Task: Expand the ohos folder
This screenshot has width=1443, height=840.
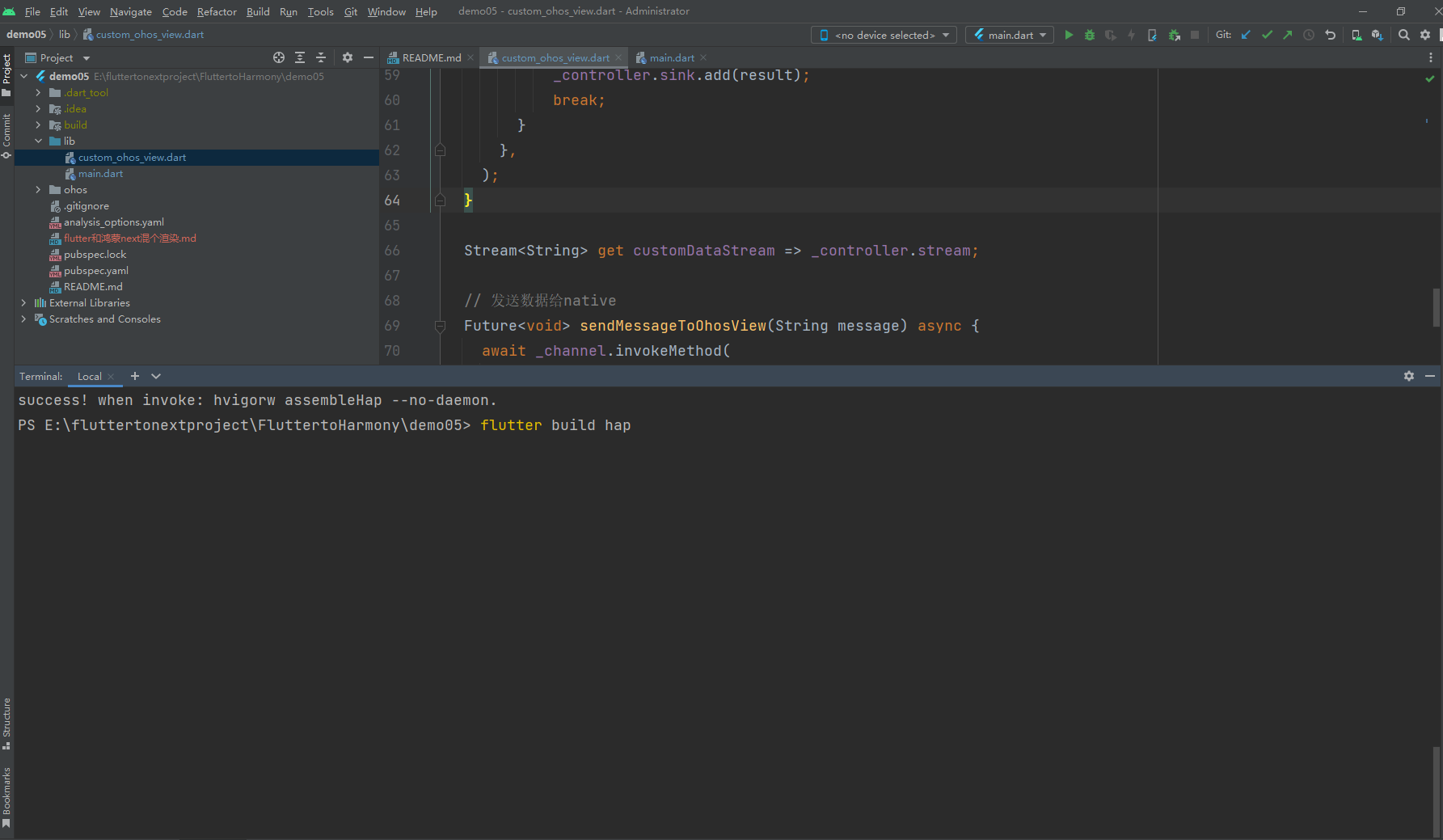Action: (x=38, y=189)
